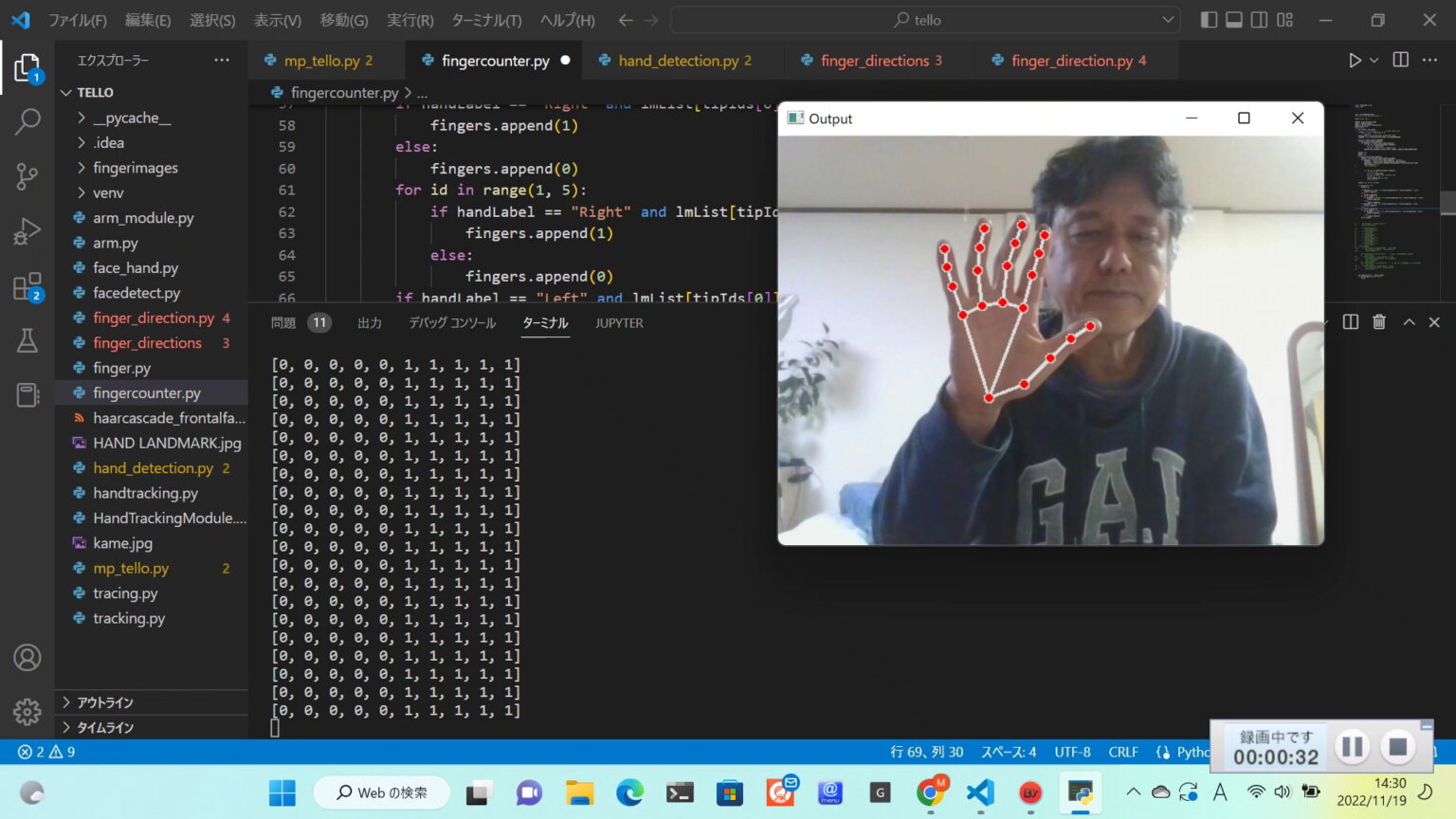This screenshot has width=1456, height=819.
Task: Open the Search view in the activity bar
Action: (x=27, y=121)
